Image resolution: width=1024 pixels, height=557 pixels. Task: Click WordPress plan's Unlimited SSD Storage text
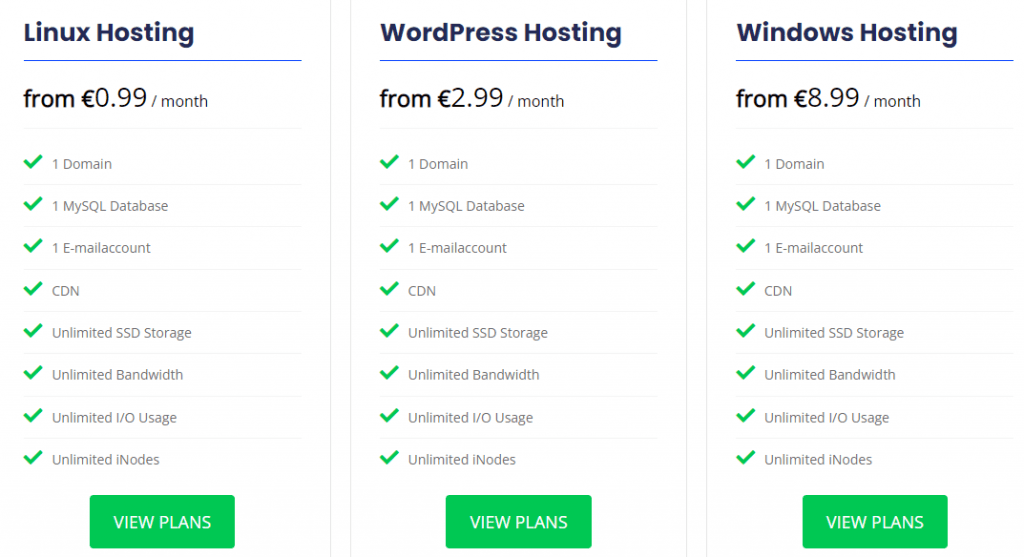click(478, 333)
